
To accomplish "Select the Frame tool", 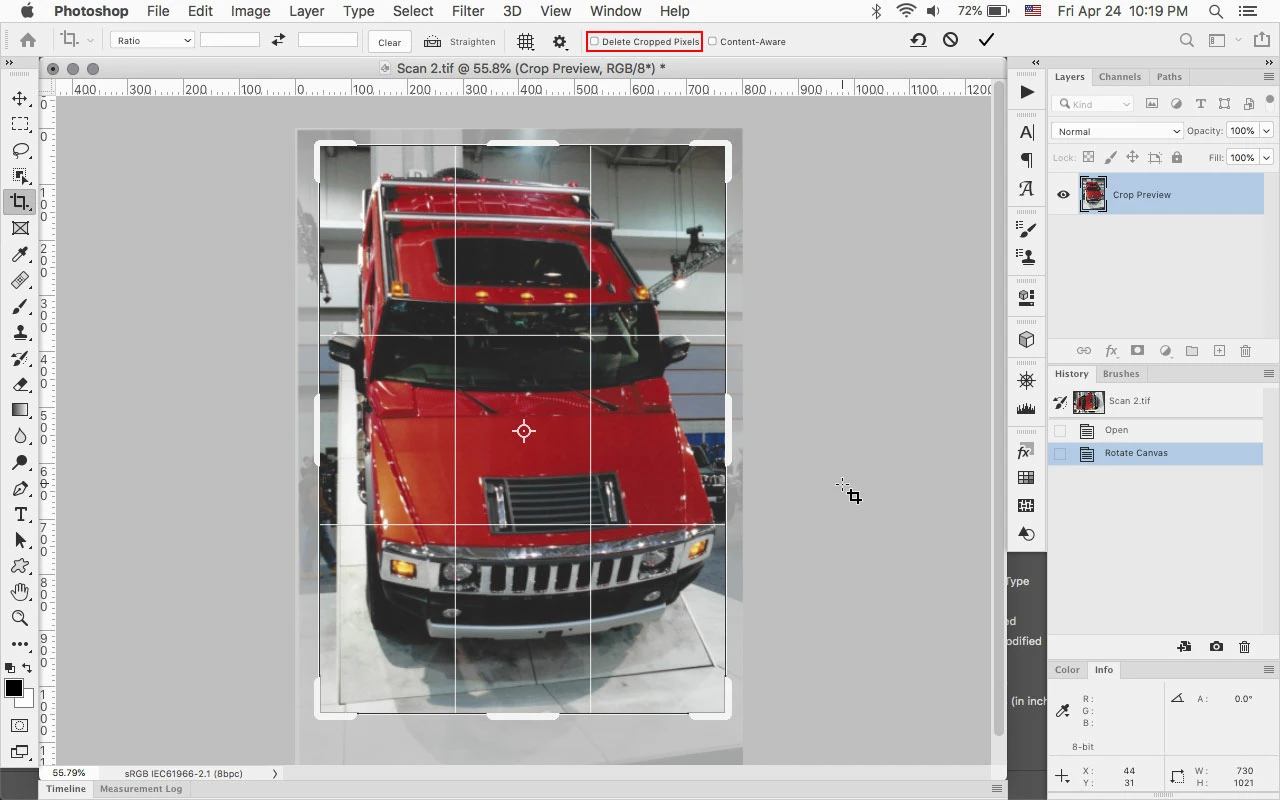I will click(19, 228).
